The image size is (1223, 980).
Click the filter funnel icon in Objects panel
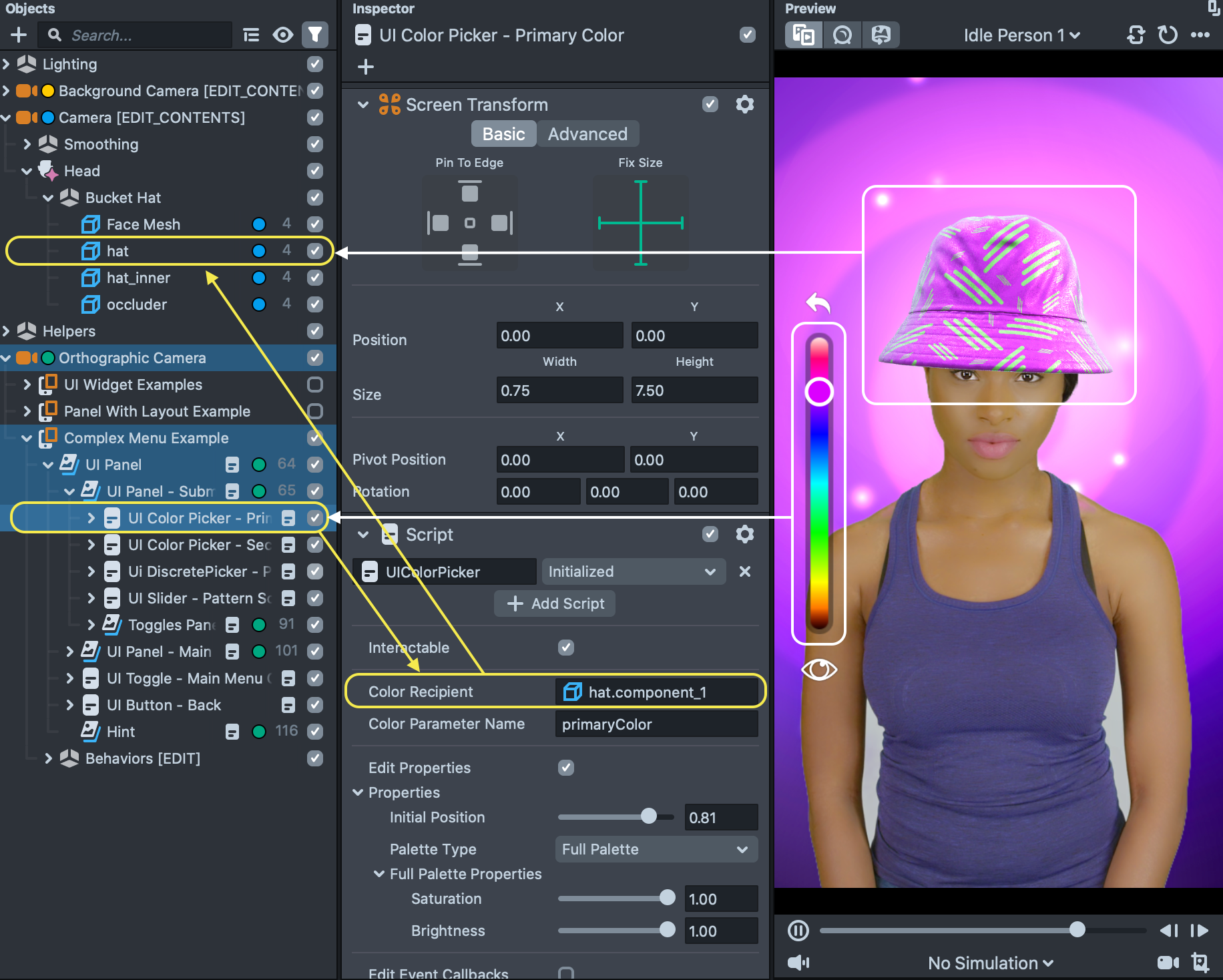(x=314, y=35)
